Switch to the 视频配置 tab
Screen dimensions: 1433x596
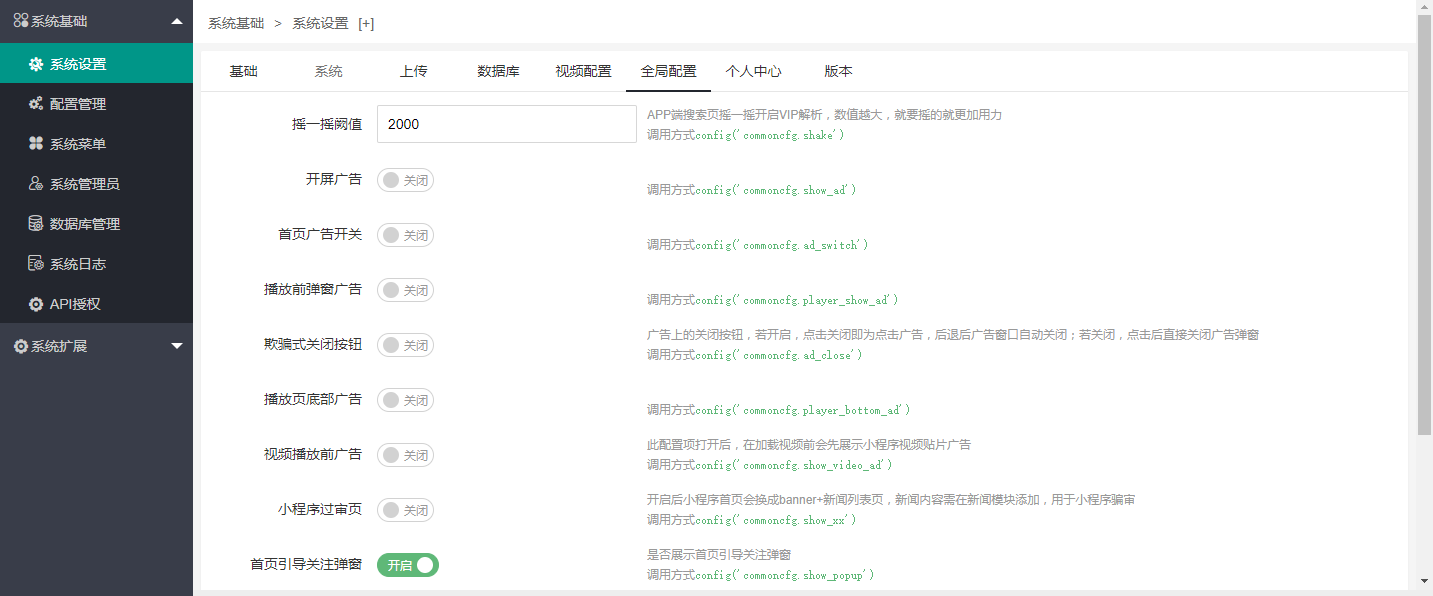[x=583, y=71]
